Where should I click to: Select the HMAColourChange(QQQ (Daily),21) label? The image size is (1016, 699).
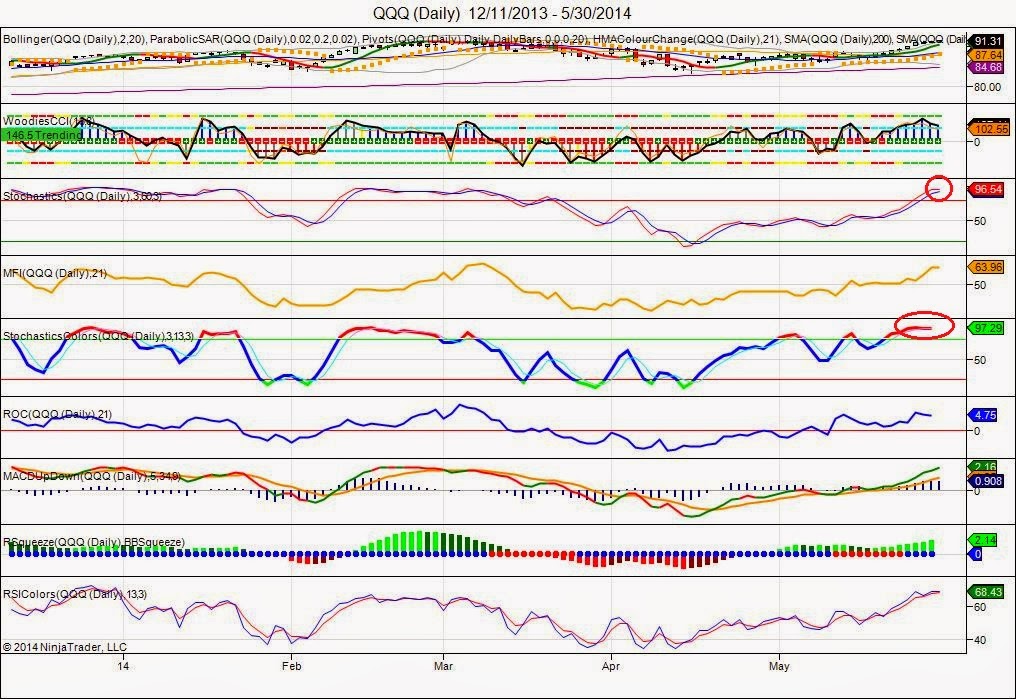coord(686,40)
